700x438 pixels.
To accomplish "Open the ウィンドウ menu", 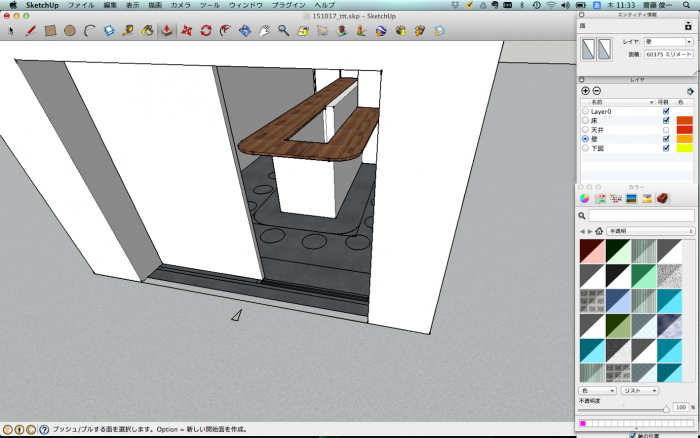I will coord(245,5).
